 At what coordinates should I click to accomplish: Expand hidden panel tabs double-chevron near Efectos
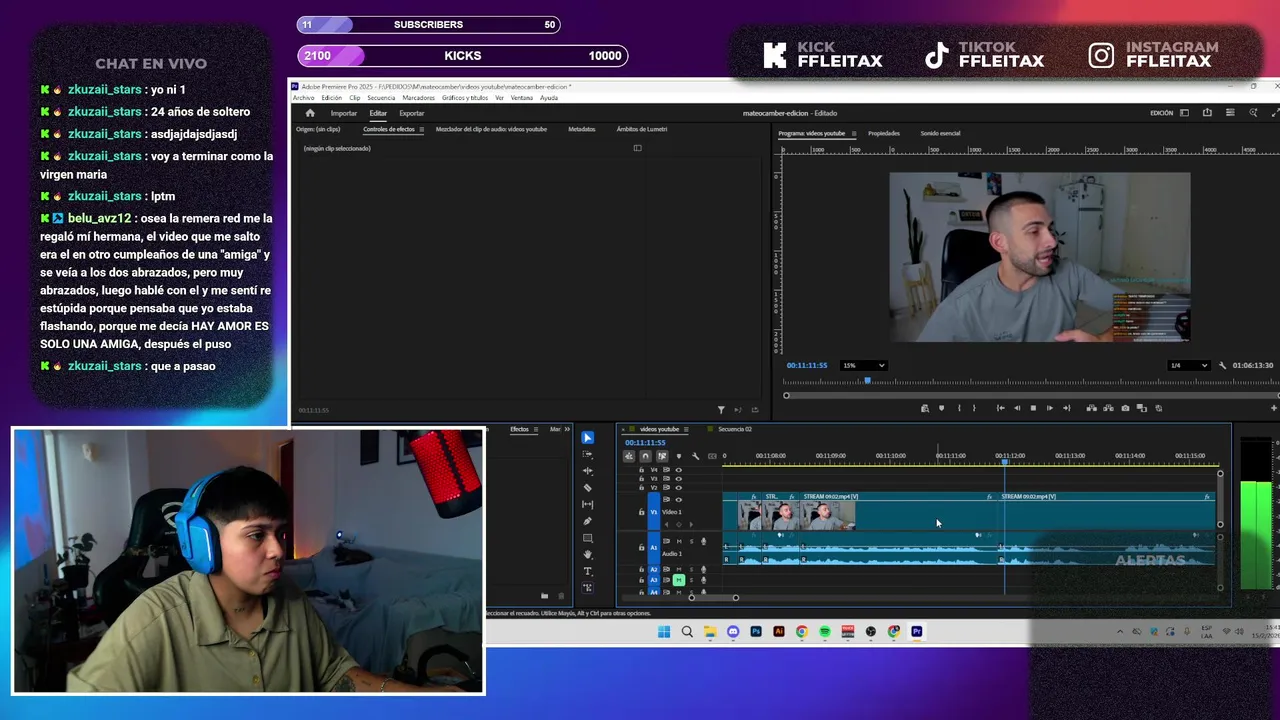tap(567, 430)
